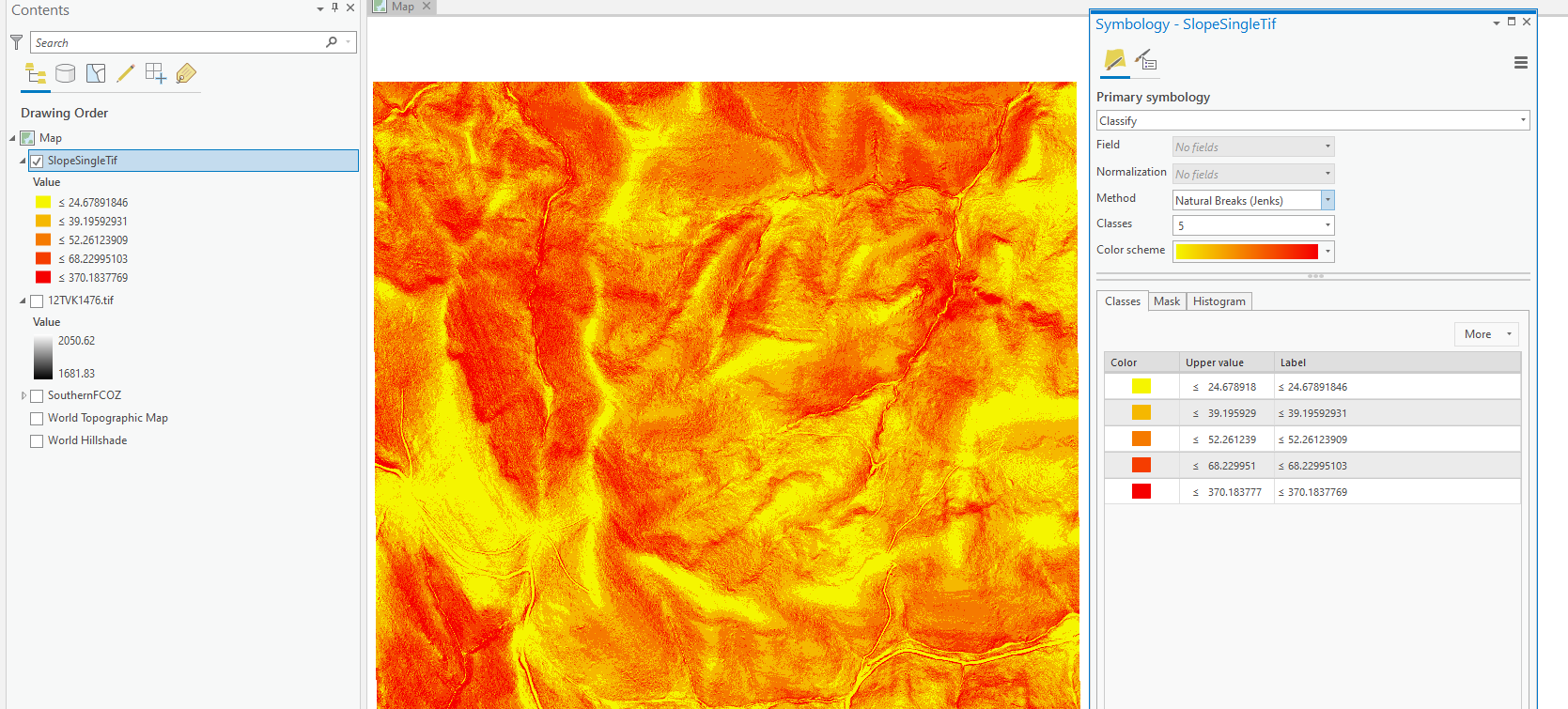Image resolution: width=1568 pixels, height=709 pixels.
Task: Switch to the Classes tab
Action: [x=1123, y=301]
